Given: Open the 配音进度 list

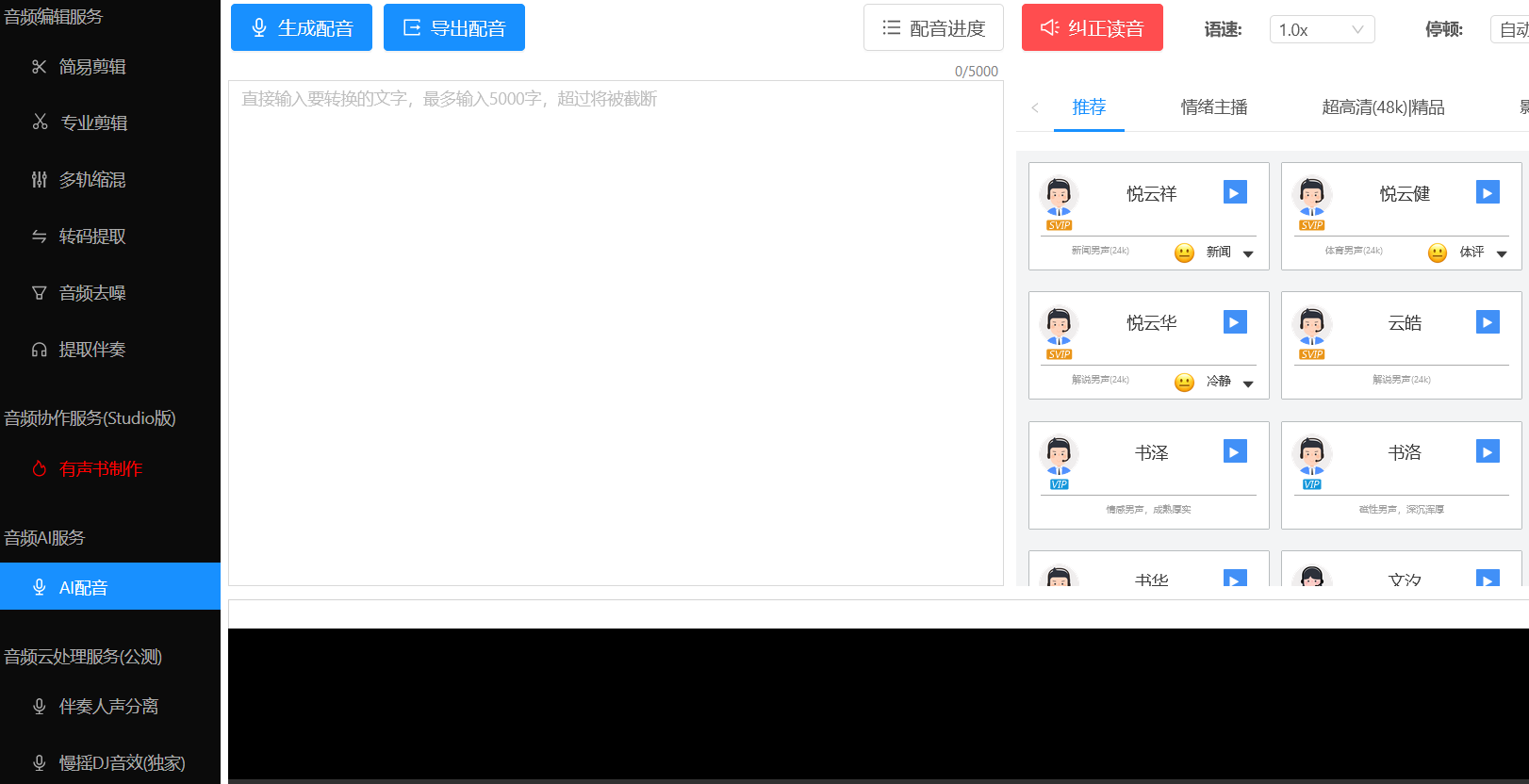Looking at the screenshot, I should [933, 27].
